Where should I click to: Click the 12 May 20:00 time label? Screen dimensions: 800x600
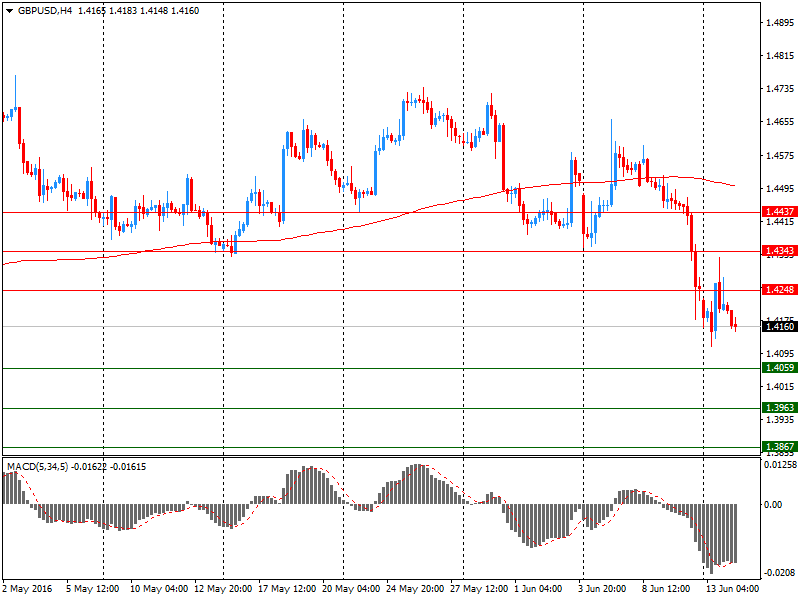223,588
